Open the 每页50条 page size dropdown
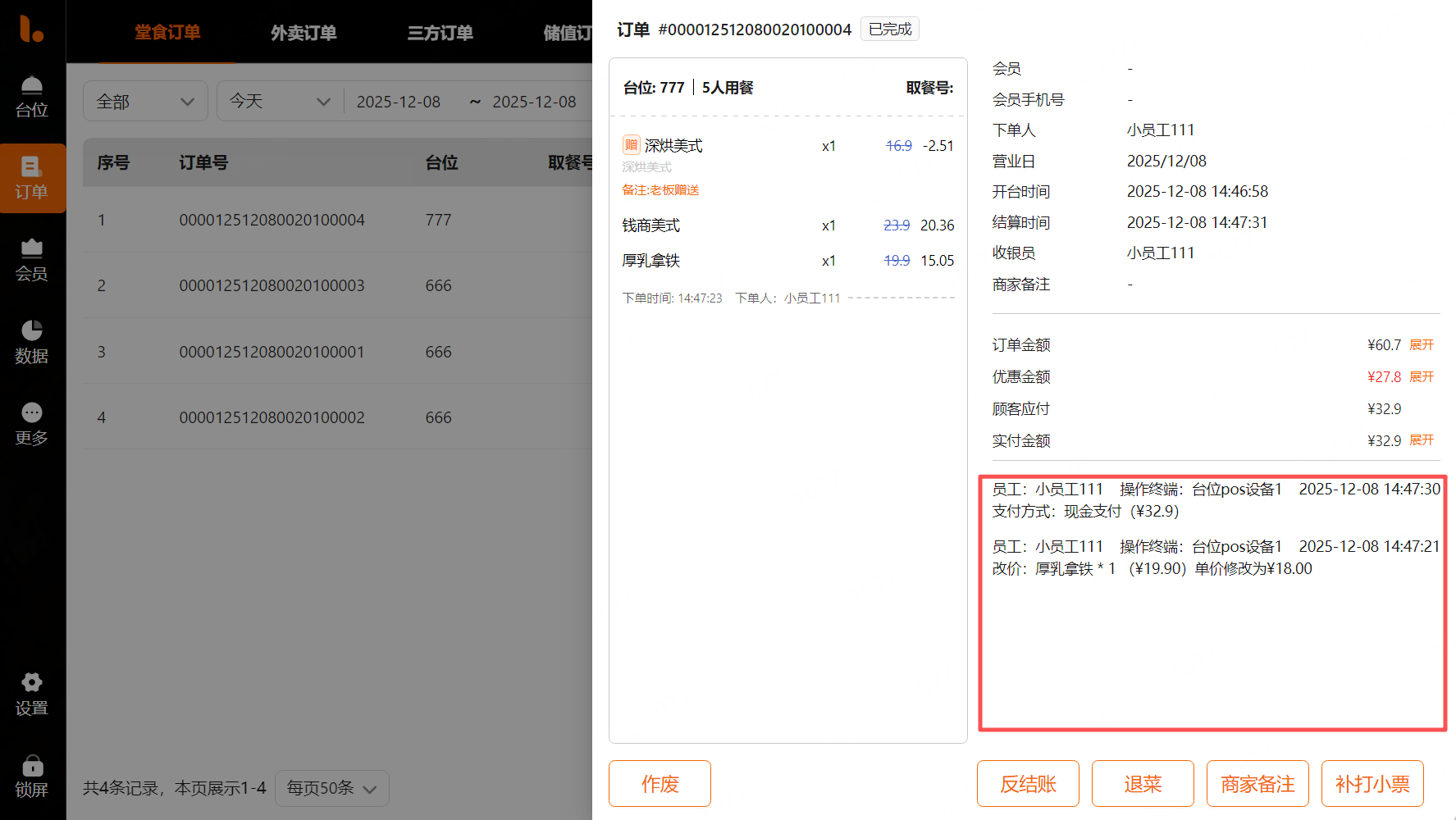Image resolution: width=1456 pixels, height=820 pixels. [x=331, y=788]
